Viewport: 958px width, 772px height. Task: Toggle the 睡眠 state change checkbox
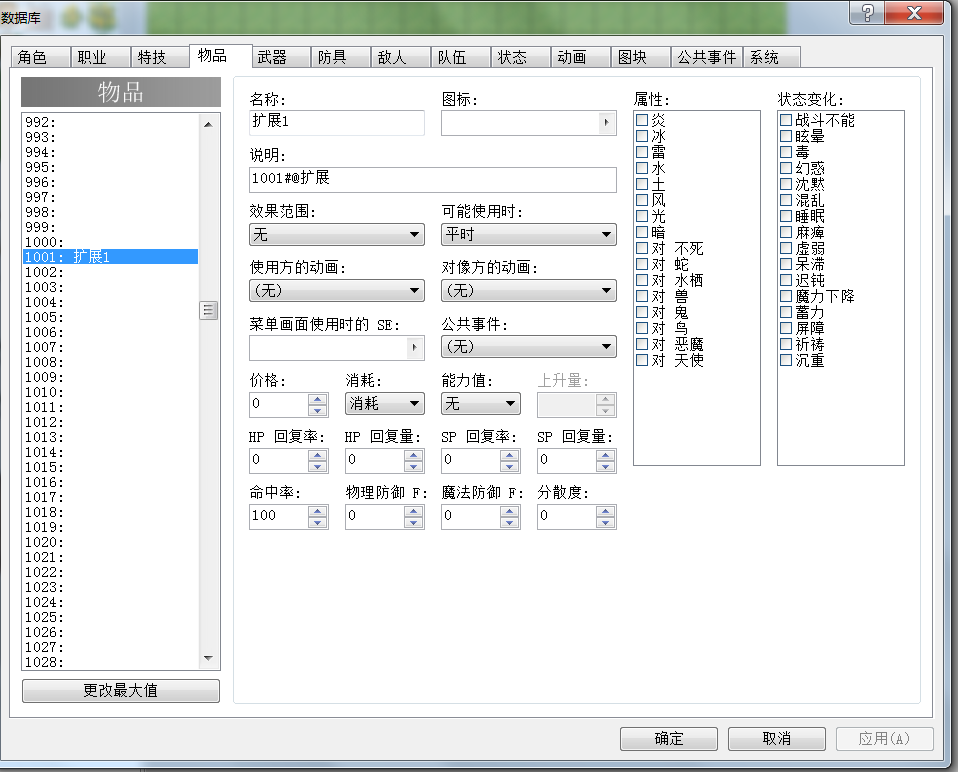[x=786, y=216]
